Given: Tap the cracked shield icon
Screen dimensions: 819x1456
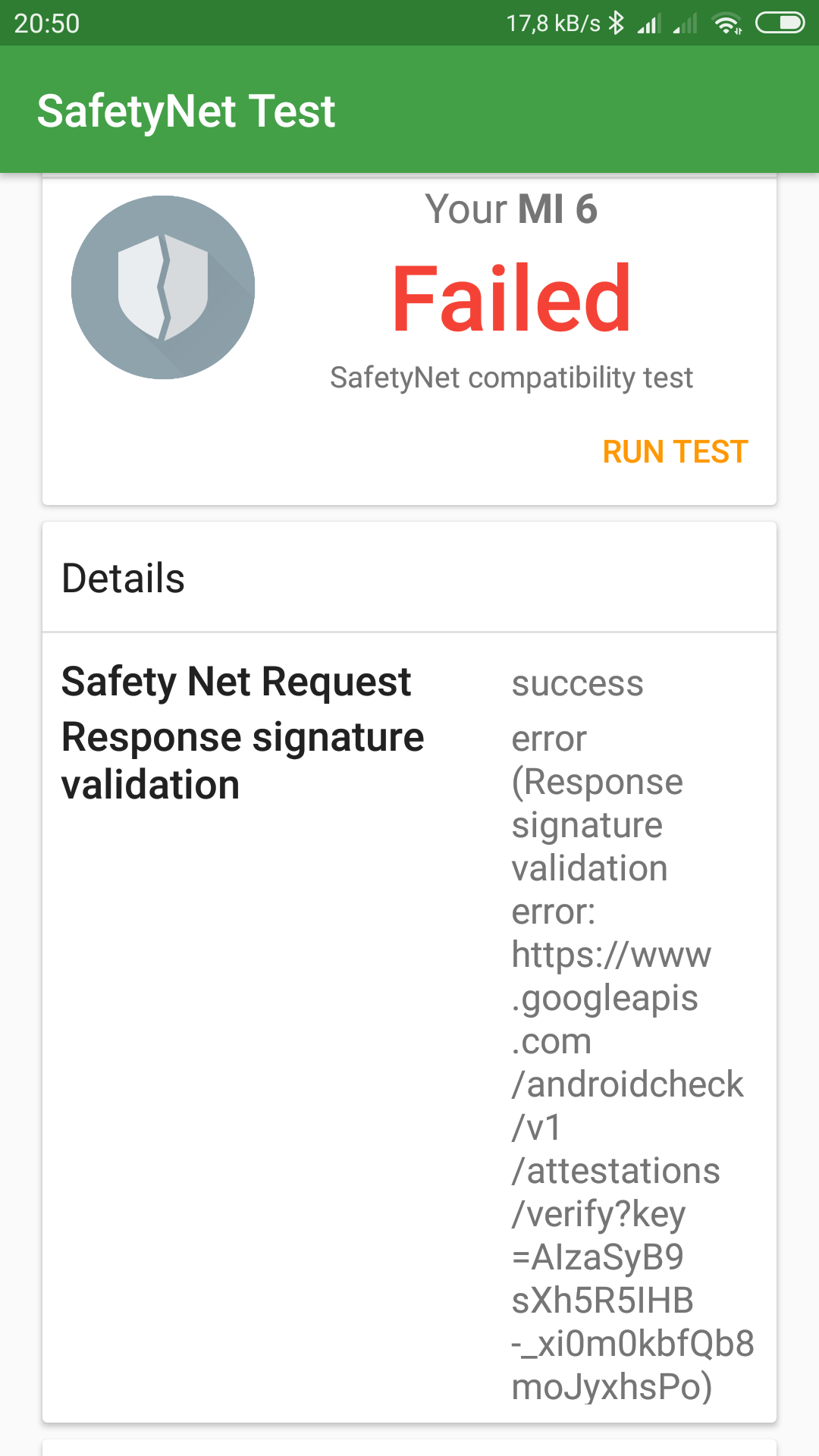Looking at the screenshot, I should tap(163, 287).
